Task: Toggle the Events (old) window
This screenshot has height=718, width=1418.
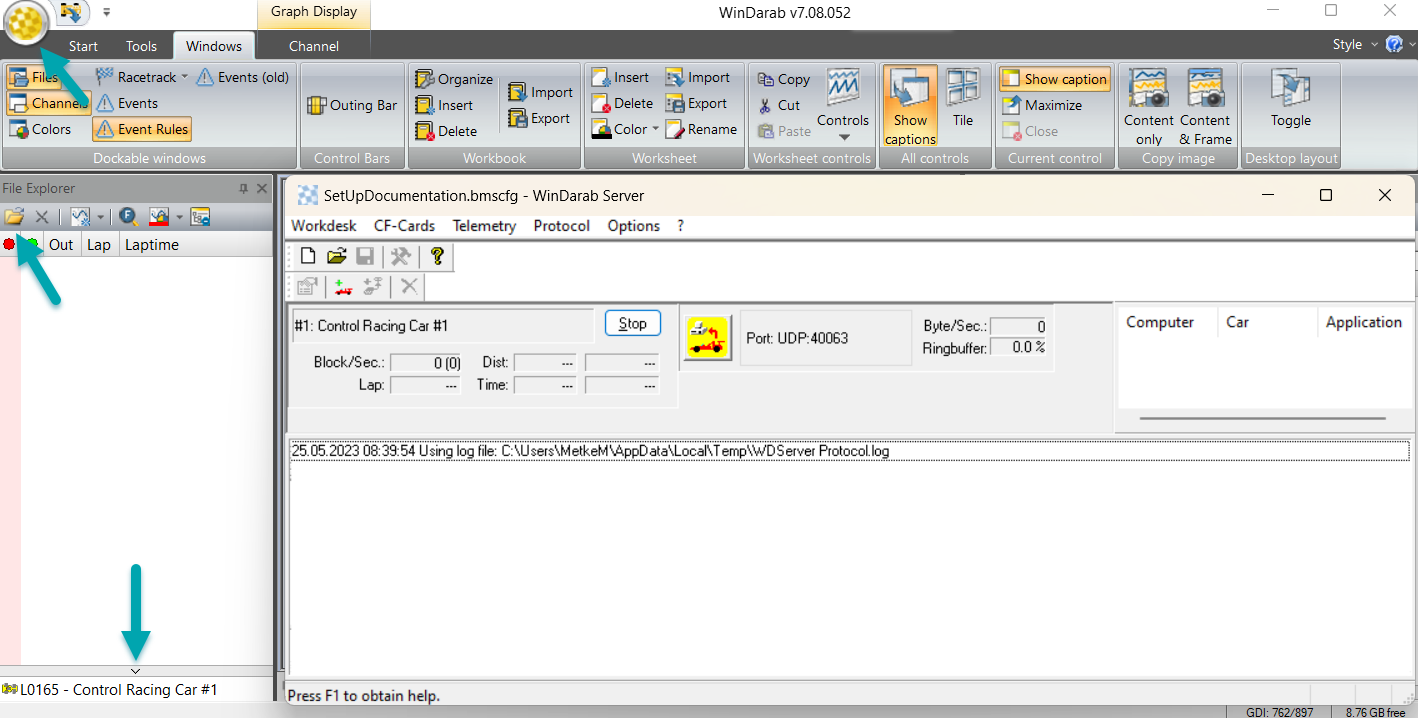Action: (243, 77)
